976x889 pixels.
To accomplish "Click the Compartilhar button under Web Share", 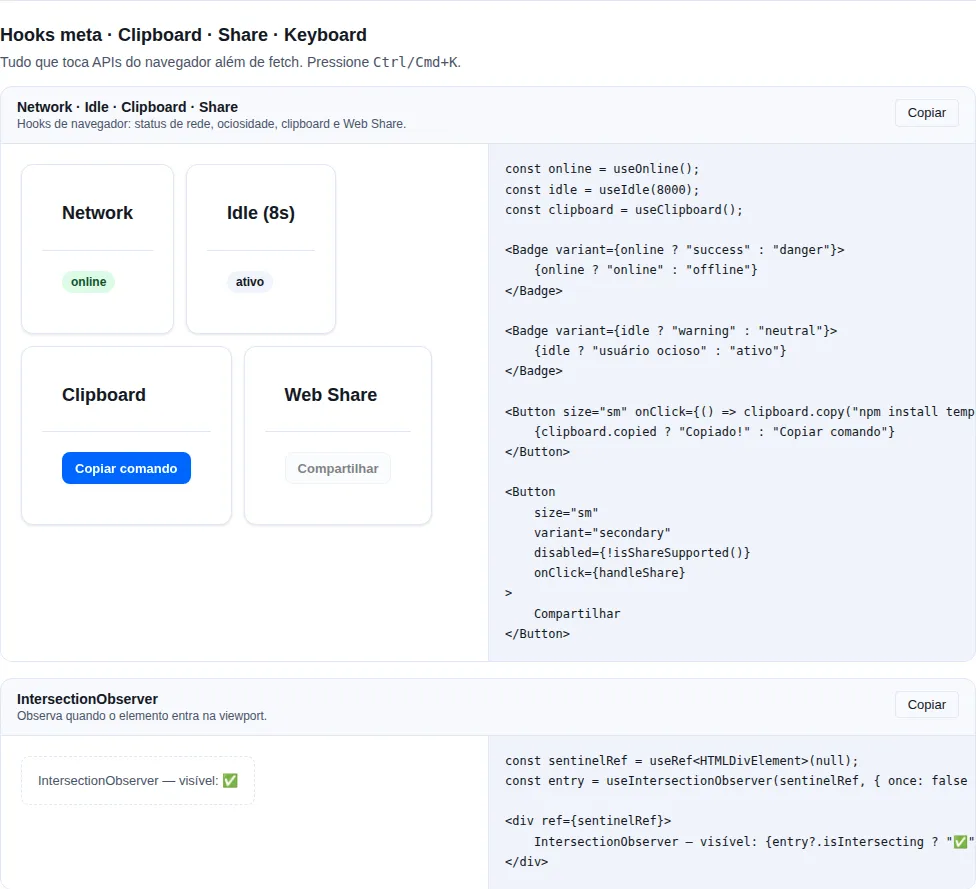I will [338, 468].
